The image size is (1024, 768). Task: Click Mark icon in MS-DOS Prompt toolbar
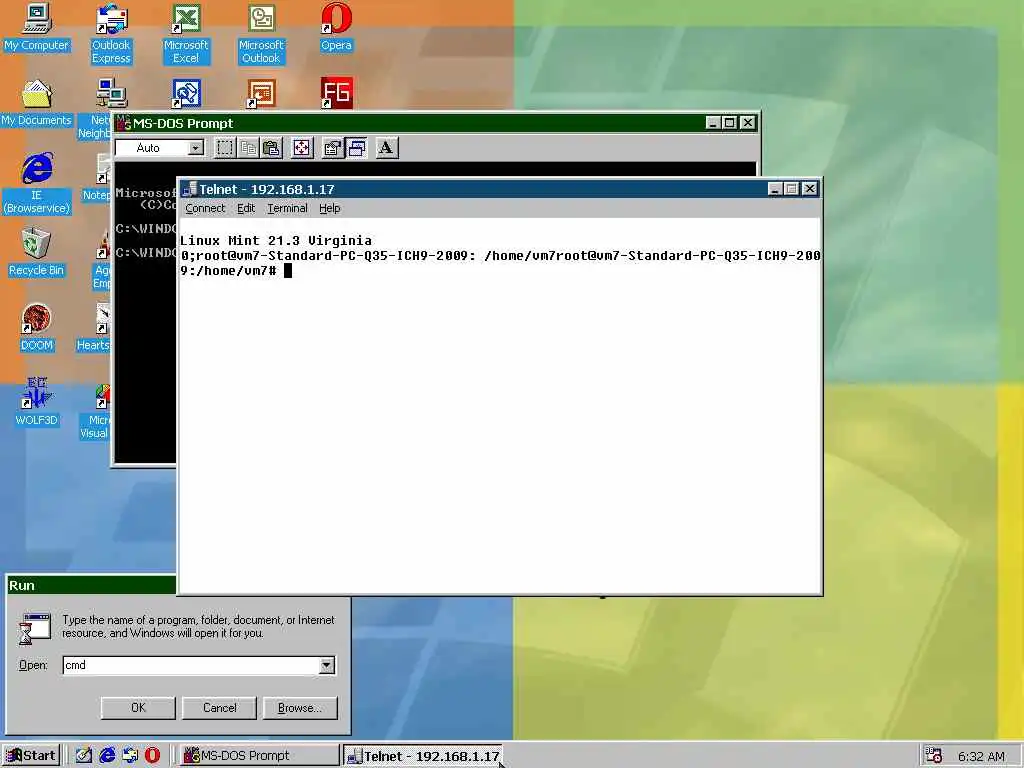[x=225, y=148]
